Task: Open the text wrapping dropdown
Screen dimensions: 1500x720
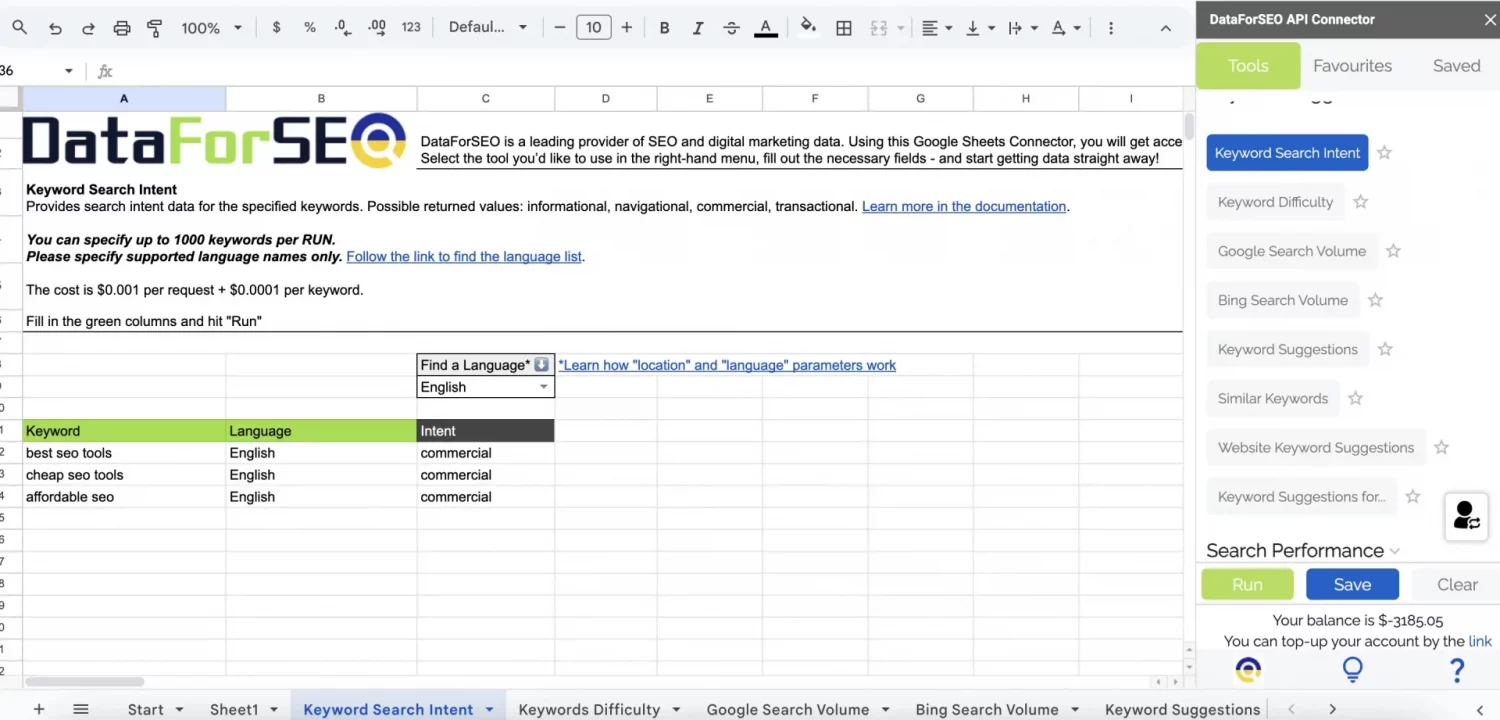Action: click(1022, 28)
